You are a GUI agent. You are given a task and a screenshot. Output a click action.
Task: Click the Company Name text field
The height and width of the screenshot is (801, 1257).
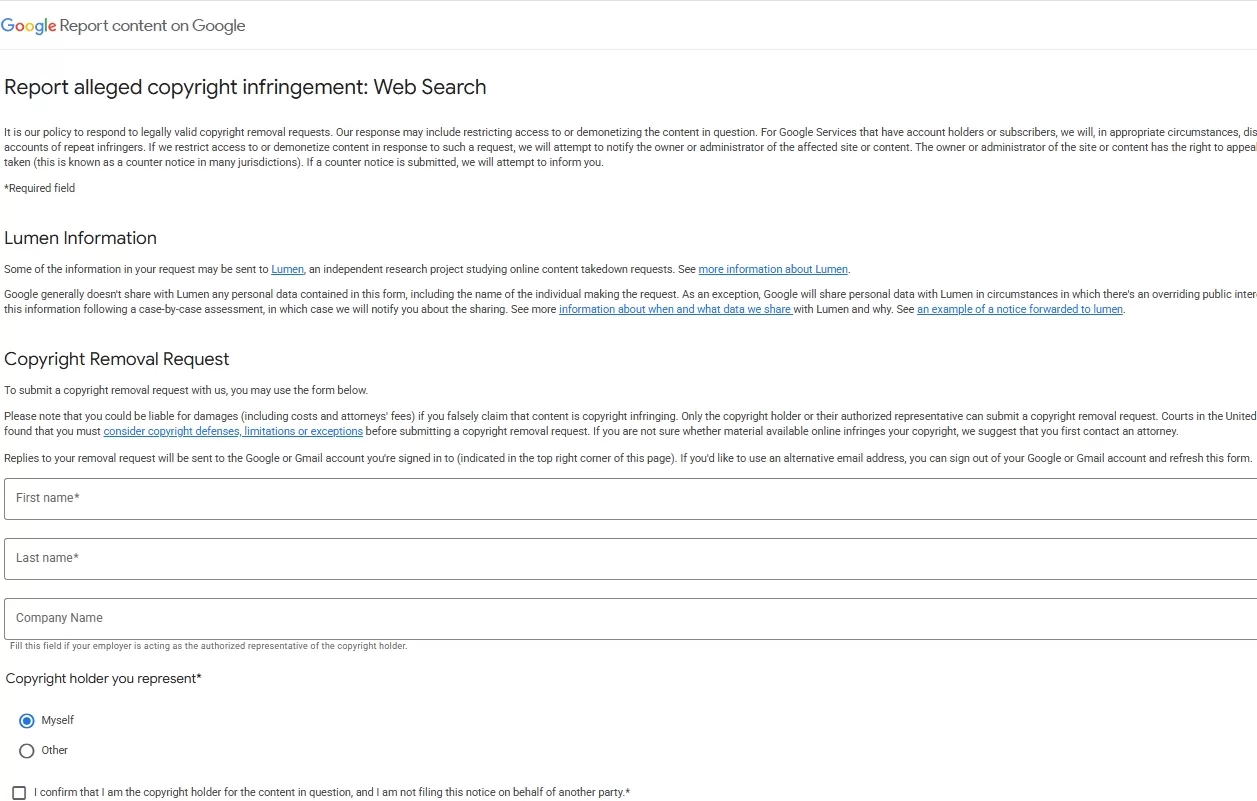[x=630, y=619]
